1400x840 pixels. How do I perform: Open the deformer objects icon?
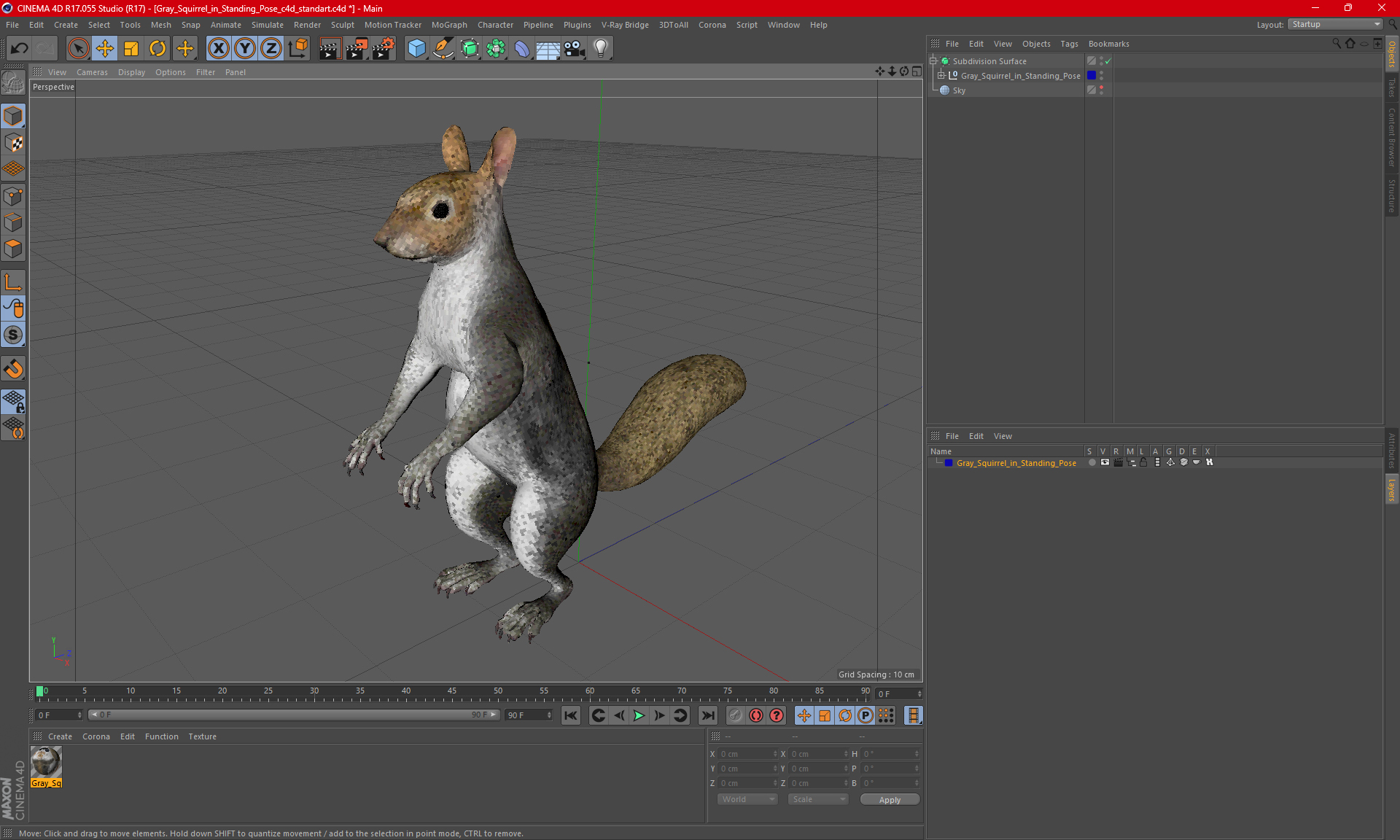click(522, 48)
